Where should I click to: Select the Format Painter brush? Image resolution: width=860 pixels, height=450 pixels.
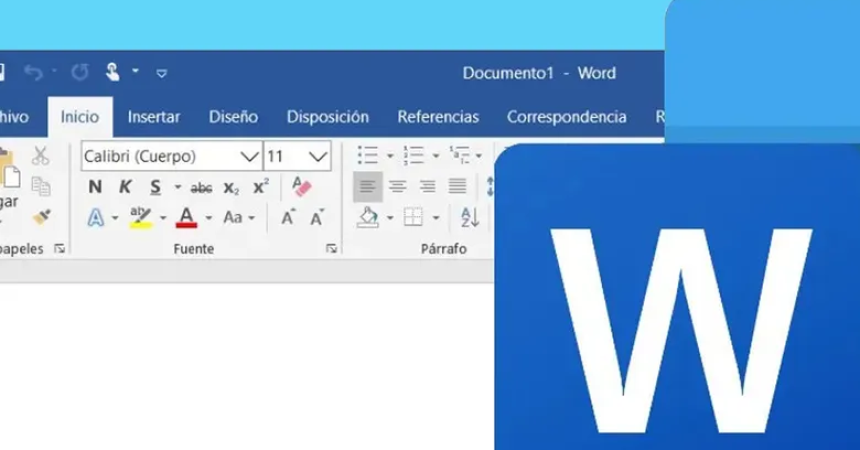point(41,217)
